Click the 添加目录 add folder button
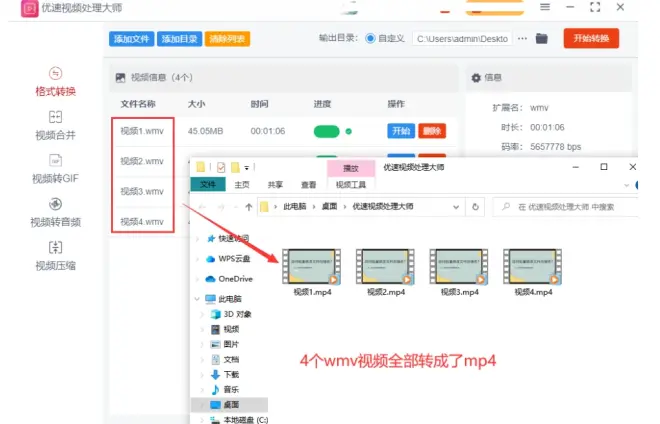660x424 pixels. (179, 39)
